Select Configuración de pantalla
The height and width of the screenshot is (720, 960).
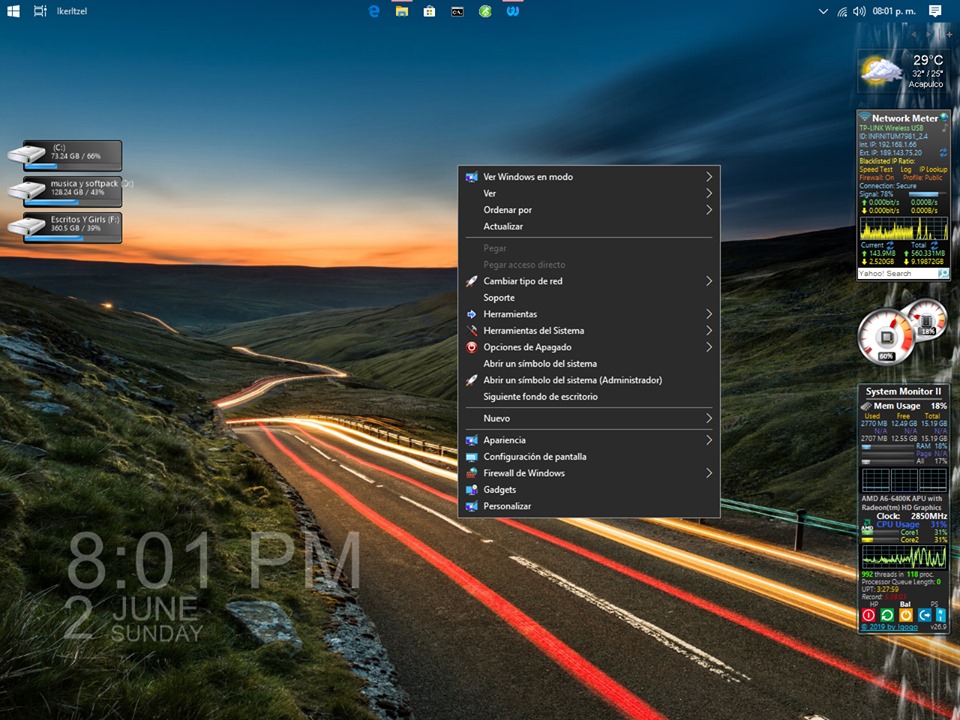588,457
